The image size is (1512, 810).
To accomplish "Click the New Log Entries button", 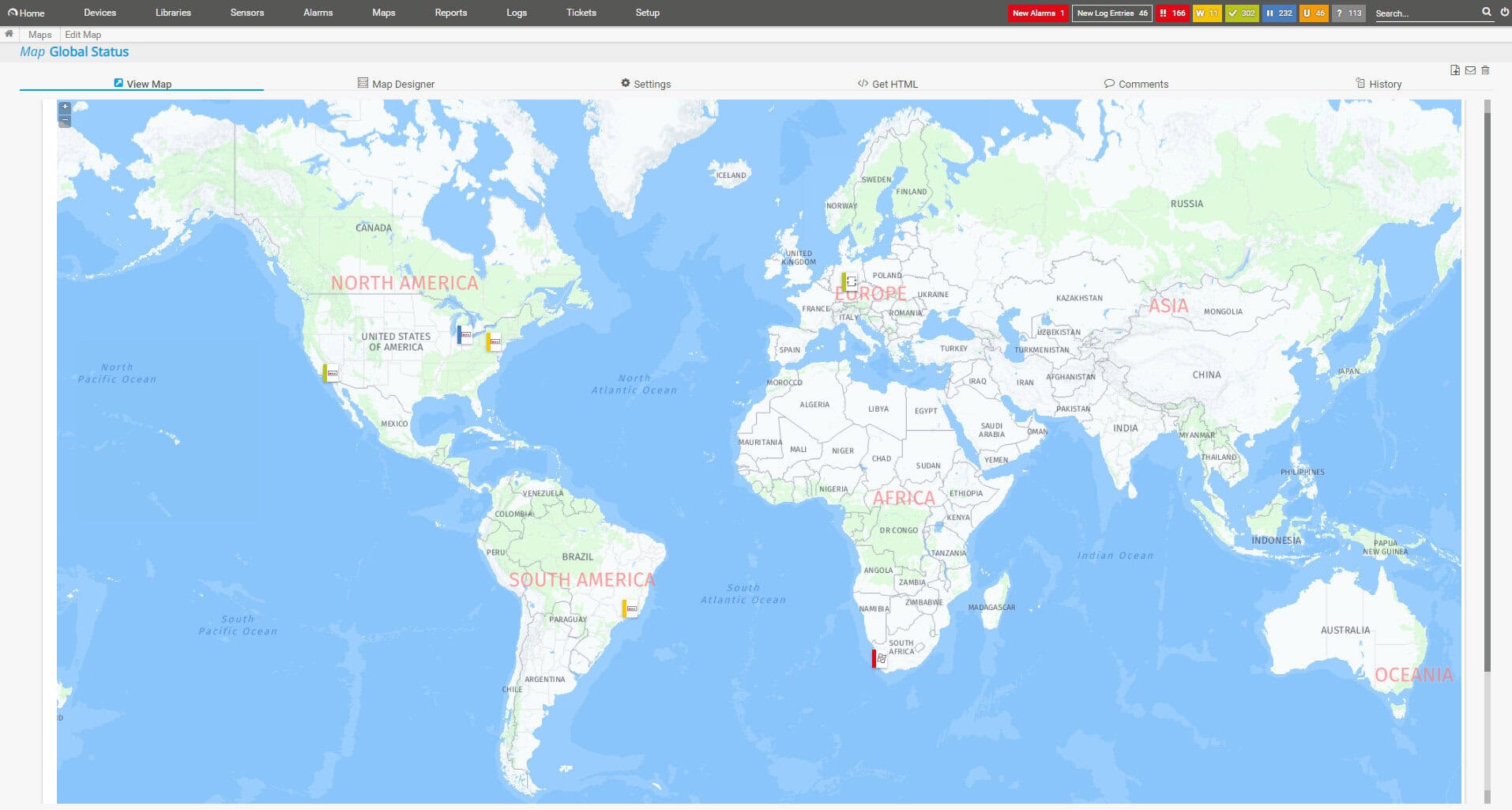I will coord(1111,13).
